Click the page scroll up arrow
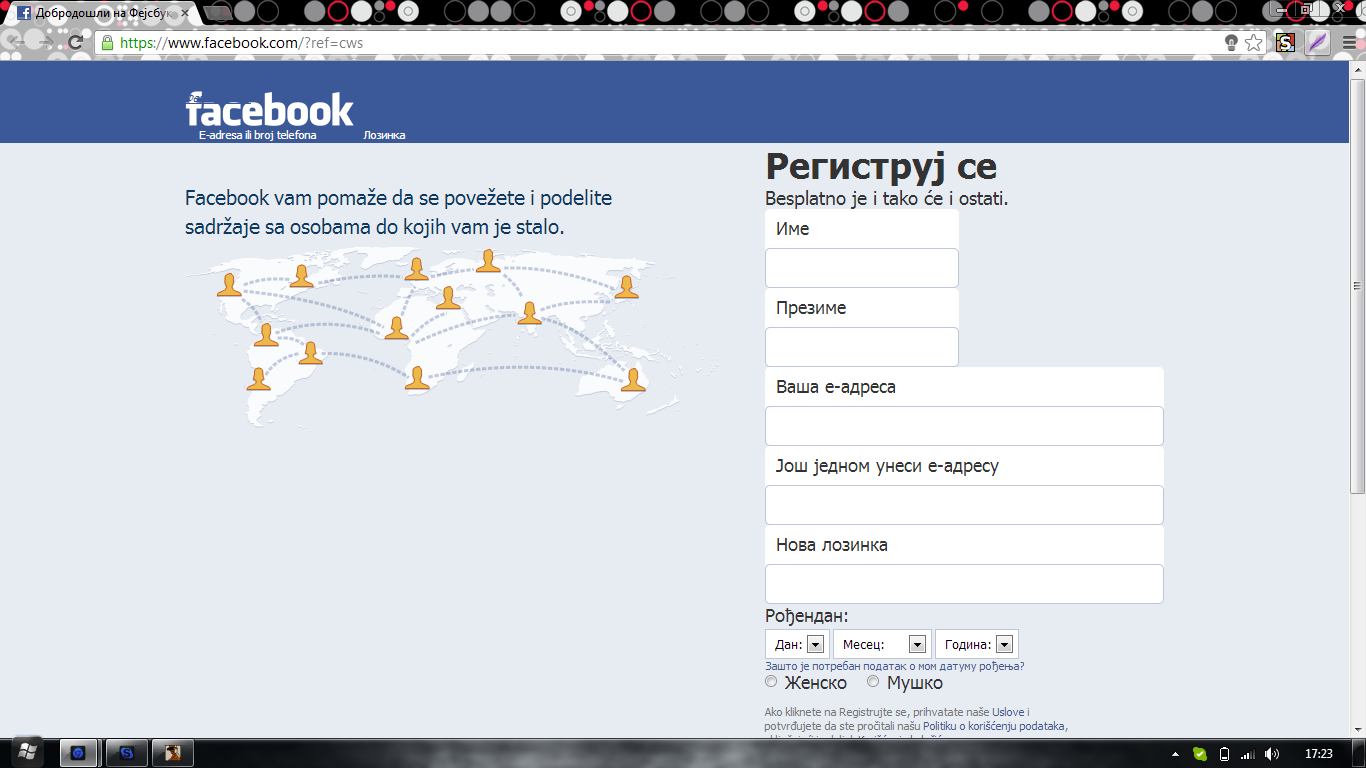 [x=1357, y=67]
